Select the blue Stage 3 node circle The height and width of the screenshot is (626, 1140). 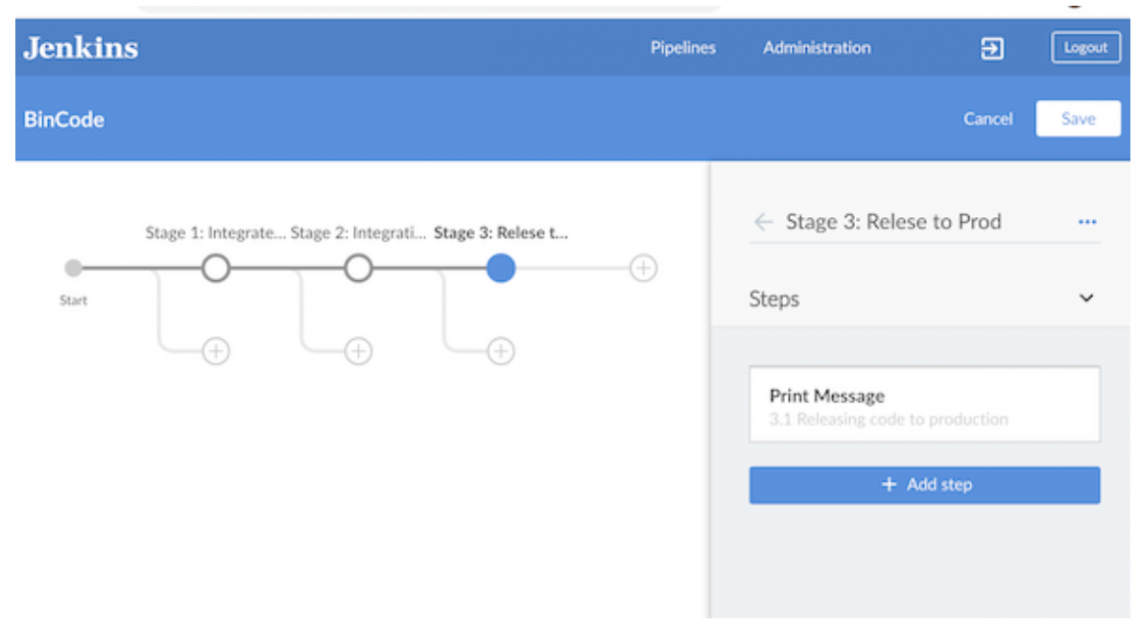tap(501, 268)
